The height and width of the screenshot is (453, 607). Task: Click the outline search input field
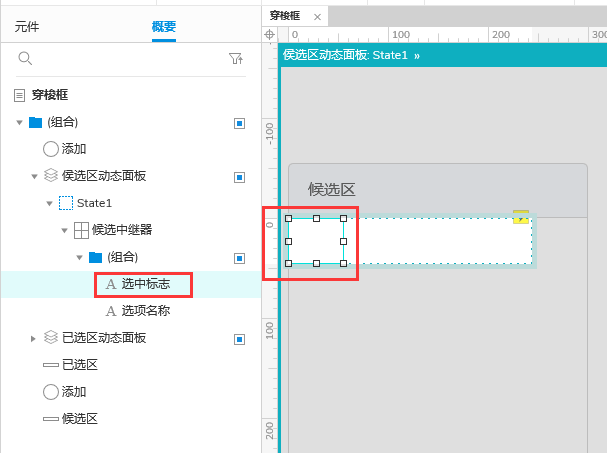[x=131, y=59]
